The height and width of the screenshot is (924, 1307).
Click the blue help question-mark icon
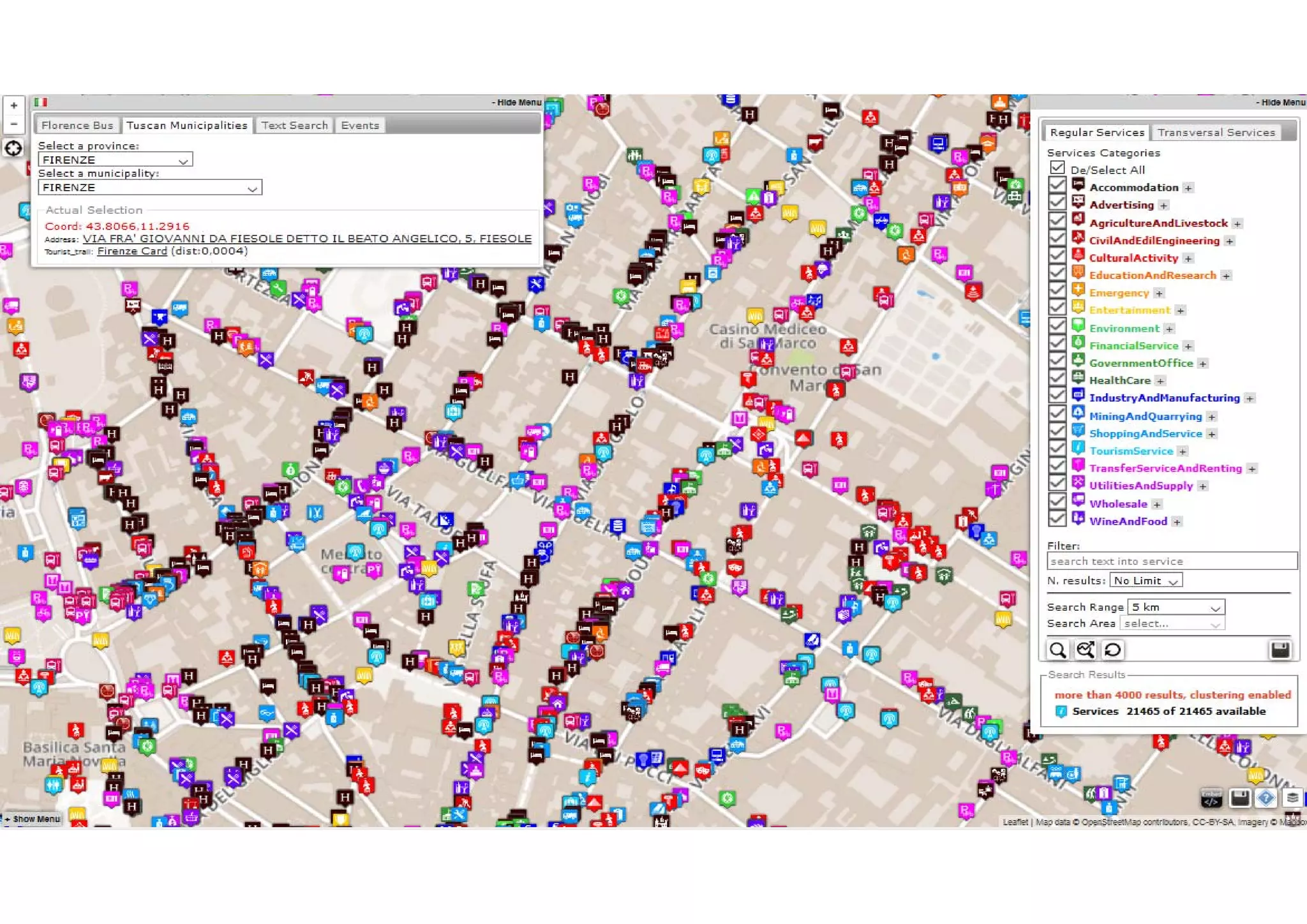[x=1266, y=798]
